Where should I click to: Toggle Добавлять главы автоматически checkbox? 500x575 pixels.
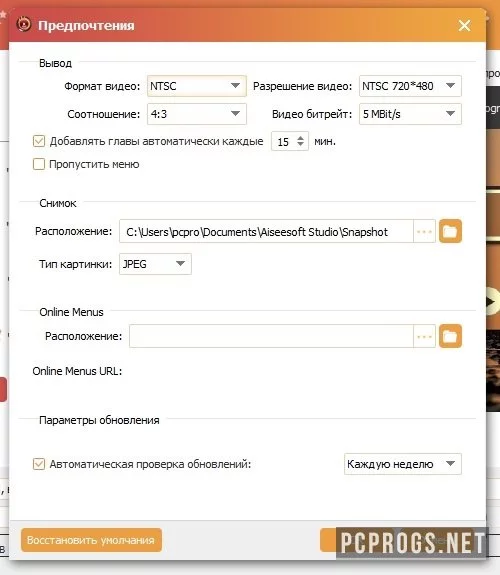39,141
